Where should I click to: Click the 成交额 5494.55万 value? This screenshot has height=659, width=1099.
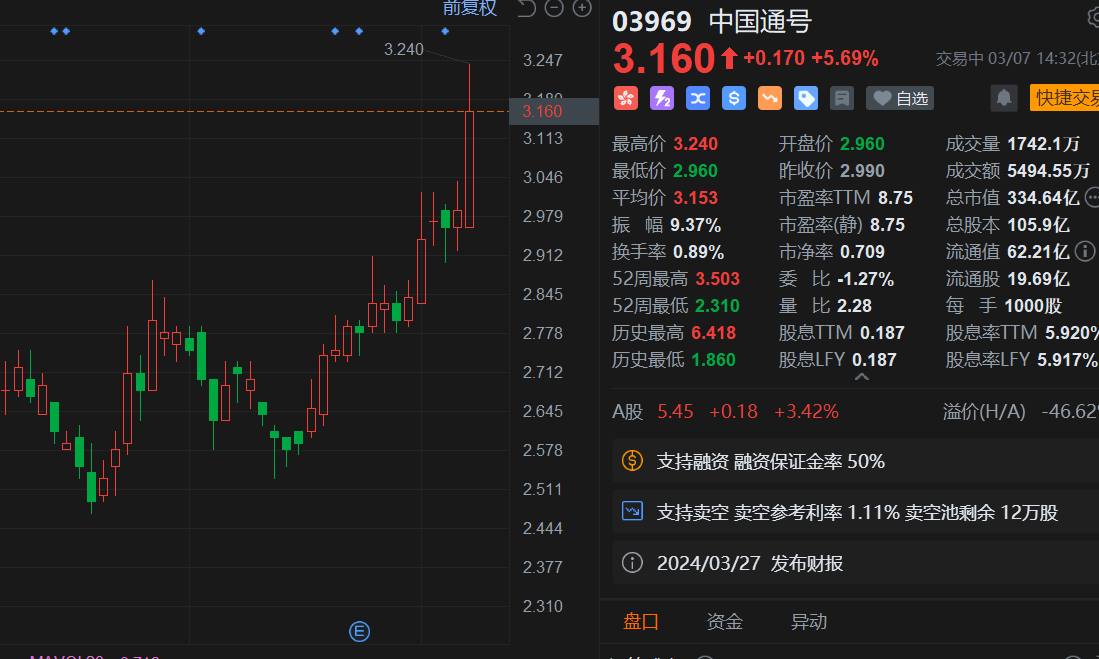[x=1049, y=171]
